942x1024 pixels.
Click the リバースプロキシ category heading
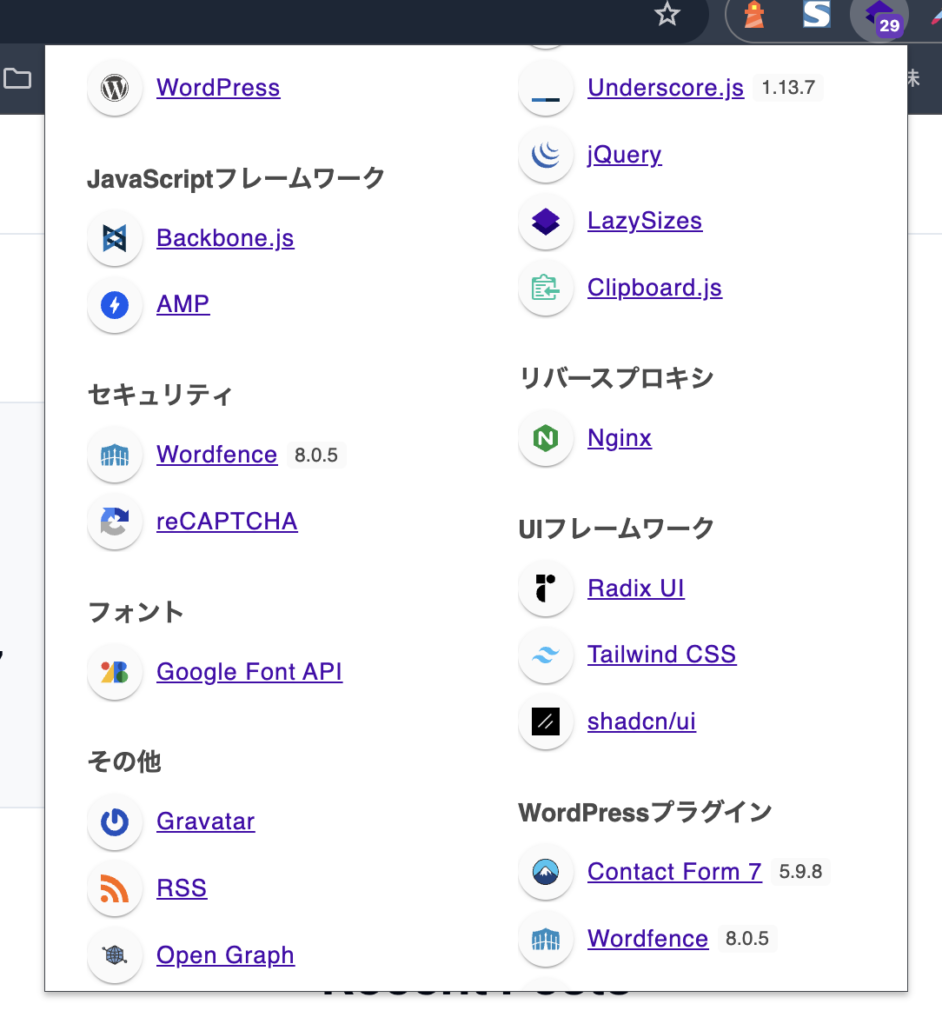616,378
